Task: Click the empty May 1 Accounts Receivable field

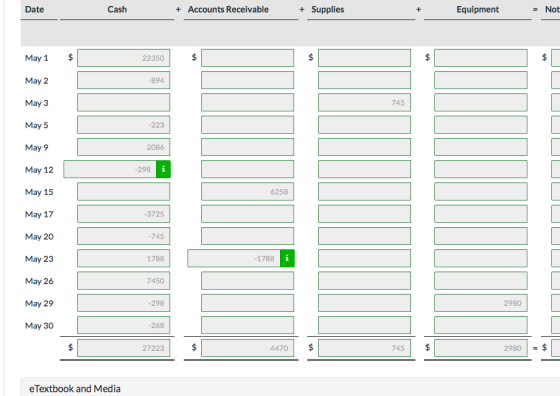Action: click(x=248, y=58)
